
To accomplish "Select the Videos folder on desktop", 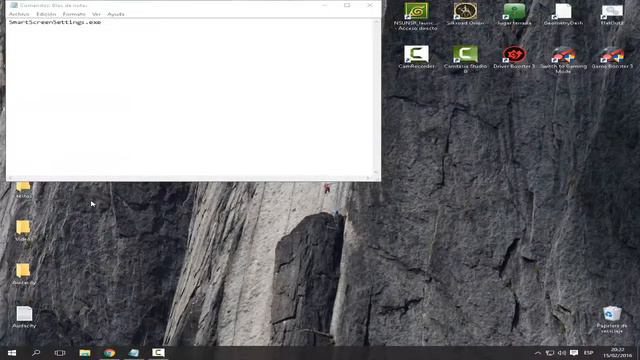I will [x=23, y=231].
